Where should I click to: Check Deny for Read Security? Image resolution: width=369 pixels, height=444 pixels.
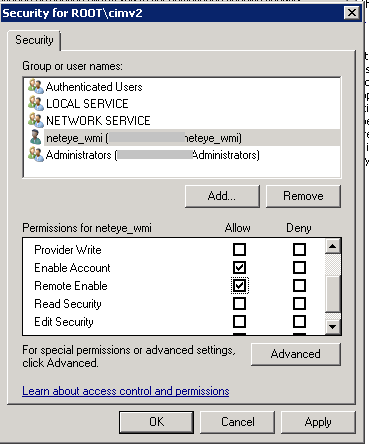pos(299,304)
